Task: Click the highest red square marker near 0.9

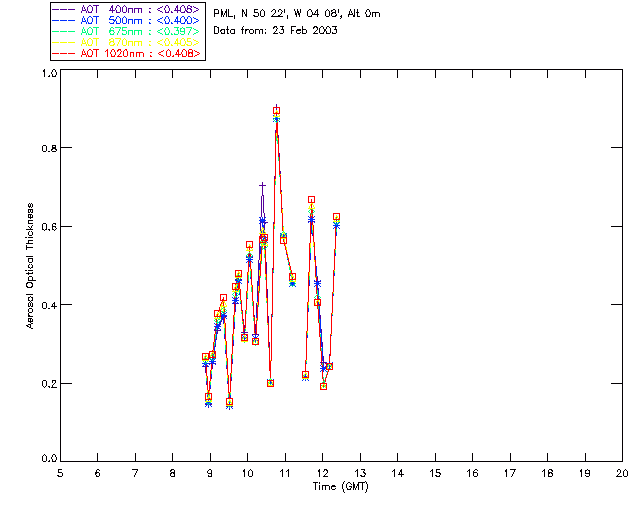Action: pyautogui.click(x=276, y=111)
